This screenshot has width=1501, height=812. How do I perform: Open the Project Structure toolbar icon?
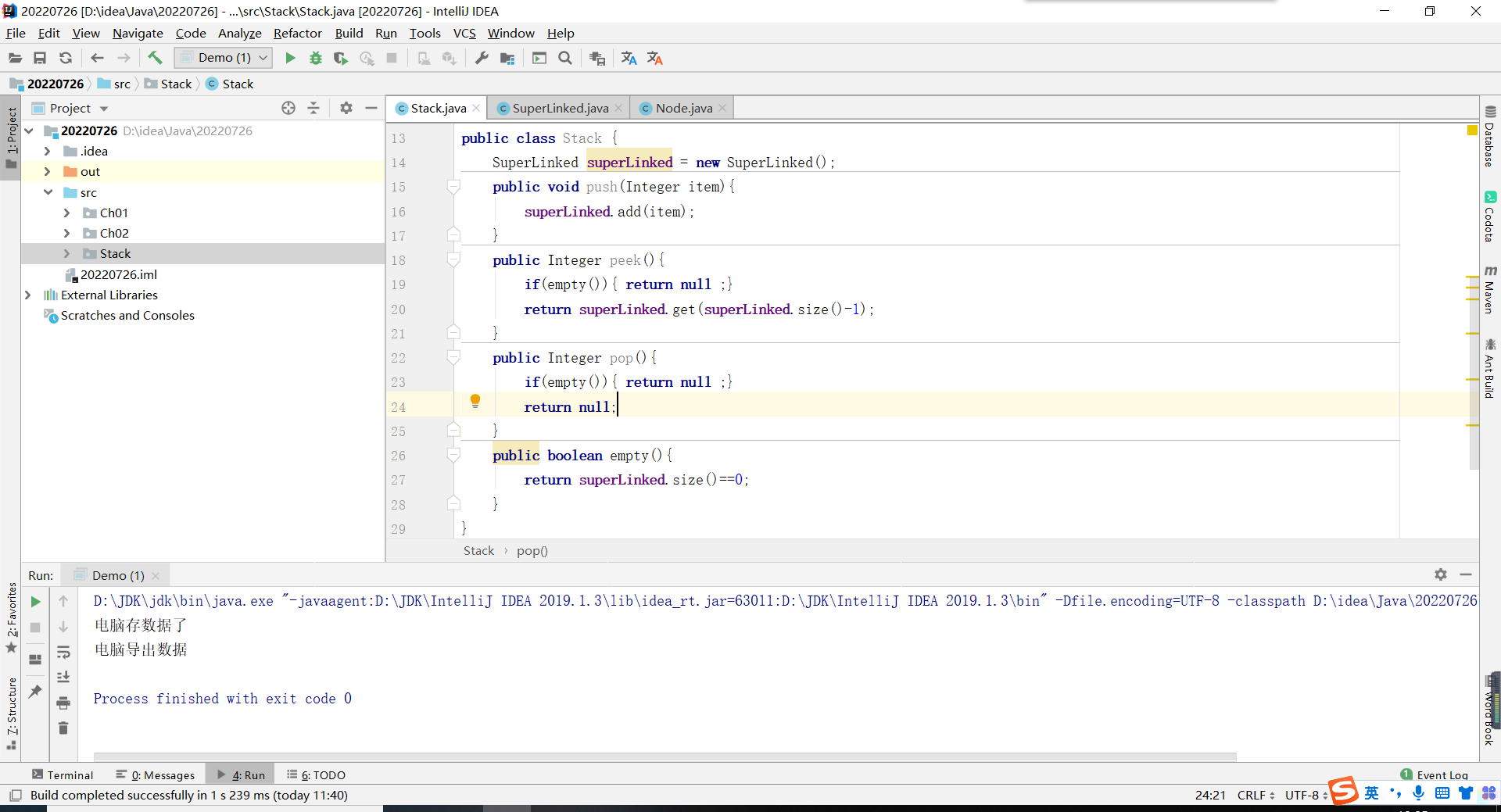(x=507, y=58)
